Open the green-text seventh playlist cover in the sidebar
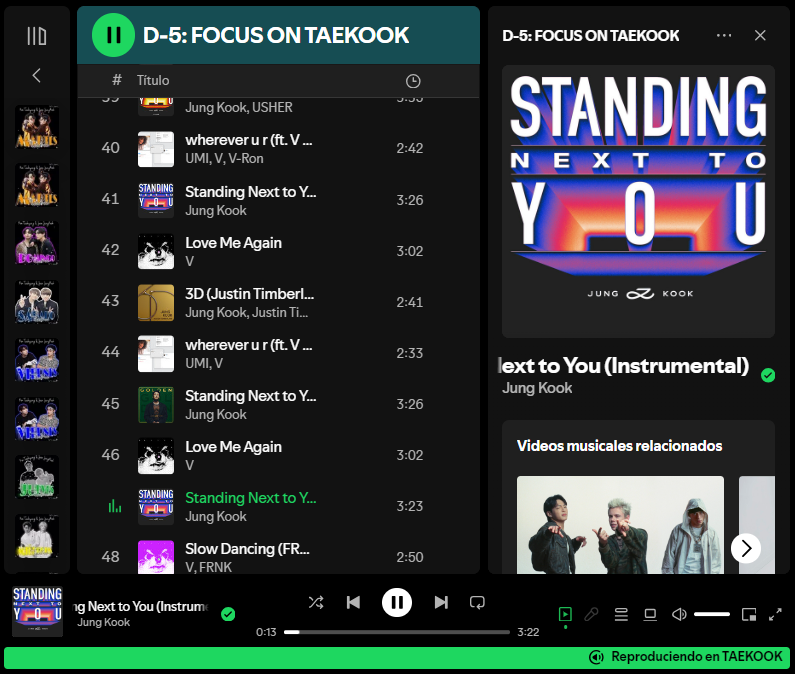The height and width of the screenshot is (674, 795). pos(37,477)
